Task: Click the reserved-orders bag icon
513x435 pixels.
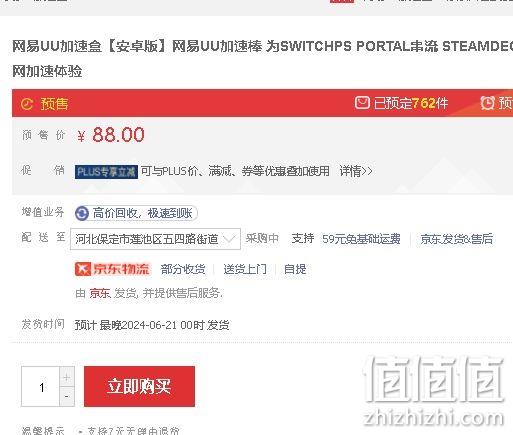Action: coord(362,103)
